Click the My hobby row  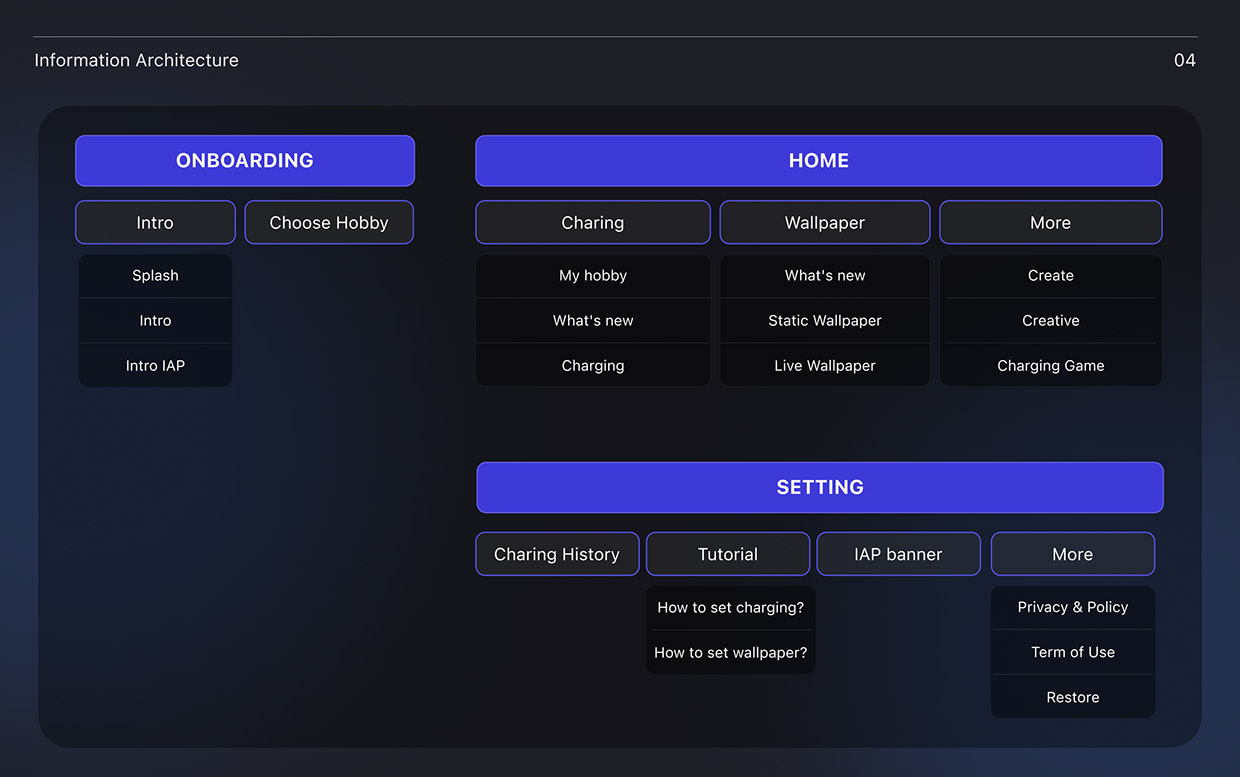click(x=593, y=276)
